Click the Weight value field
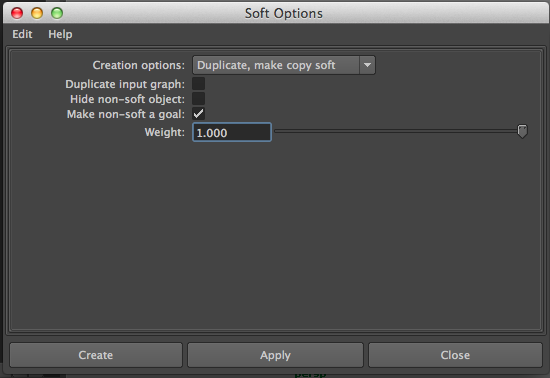The width and height of the screenshot is (550, 378). point(232,132)
